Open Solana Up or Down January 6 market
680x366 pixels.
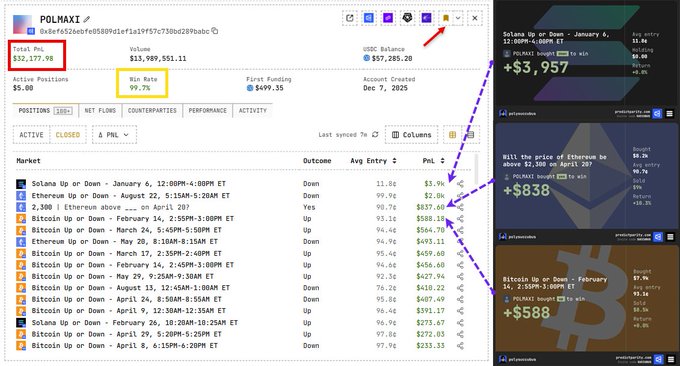click(128, 184)
